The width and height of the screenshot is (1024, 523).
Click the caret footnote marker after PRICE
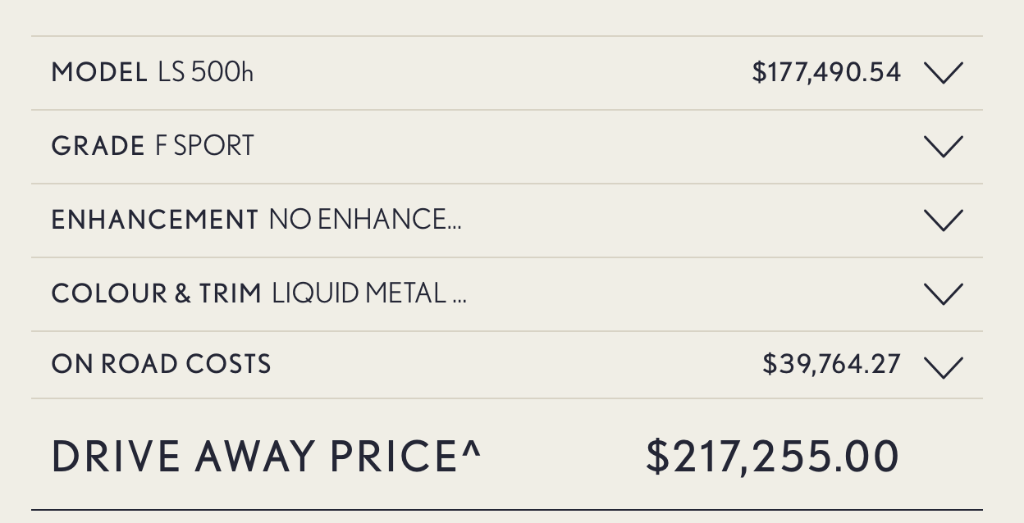471,448
